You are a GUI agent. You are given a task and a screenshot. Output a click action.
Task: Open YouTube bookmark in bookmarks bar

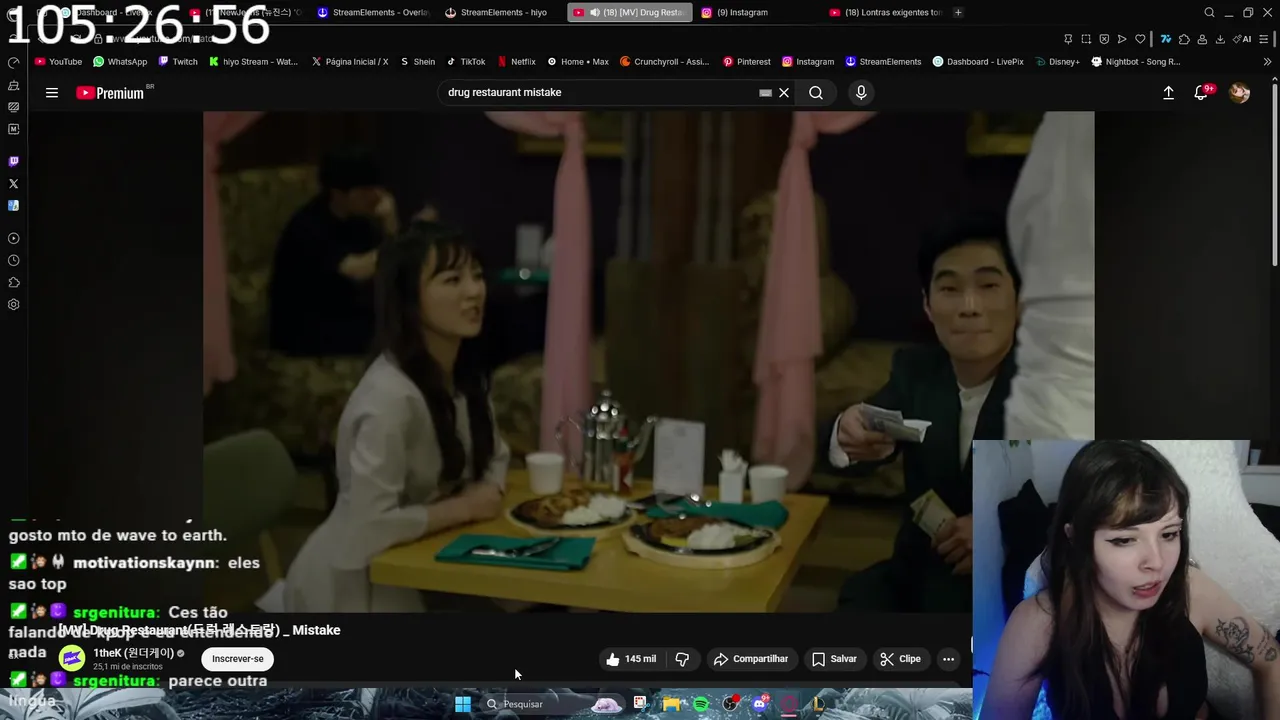[x=59, y=61]
